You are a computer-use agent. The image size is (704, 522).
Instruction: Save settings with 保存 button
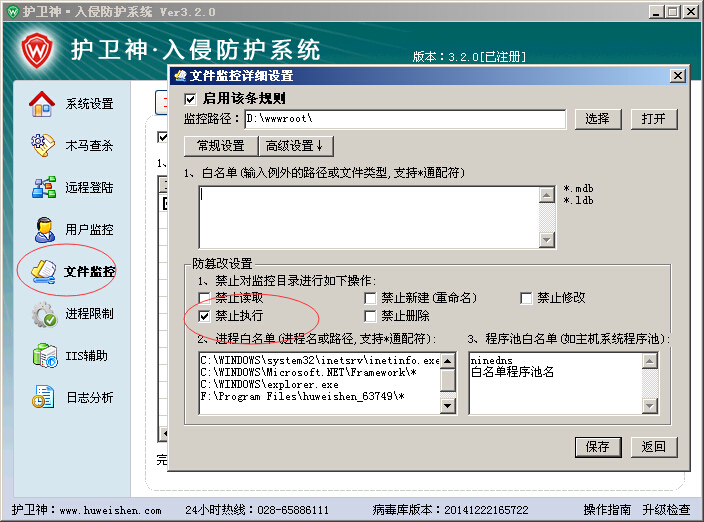tap(598, 447)
